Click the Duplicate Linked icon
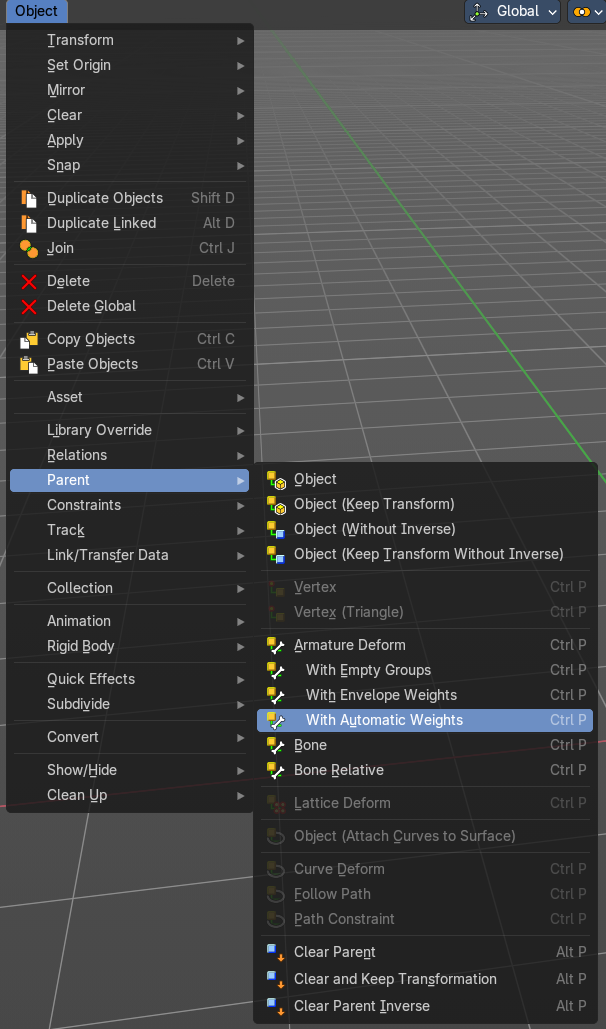 [x=28, y=223]
